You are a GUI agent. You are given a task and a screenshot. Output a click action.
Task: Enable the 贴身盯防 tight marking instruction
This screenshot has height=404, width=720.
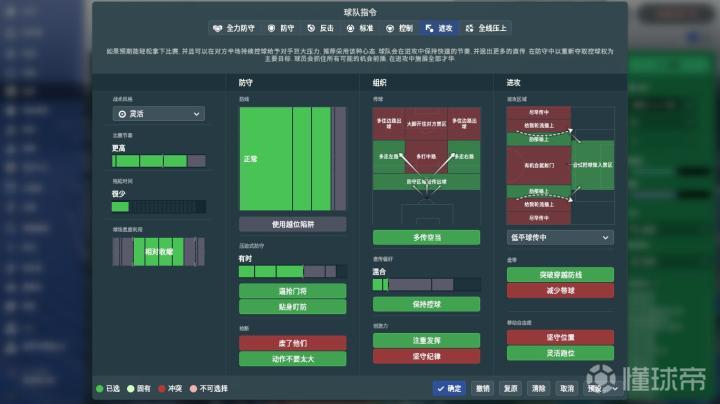pos(292,306)
